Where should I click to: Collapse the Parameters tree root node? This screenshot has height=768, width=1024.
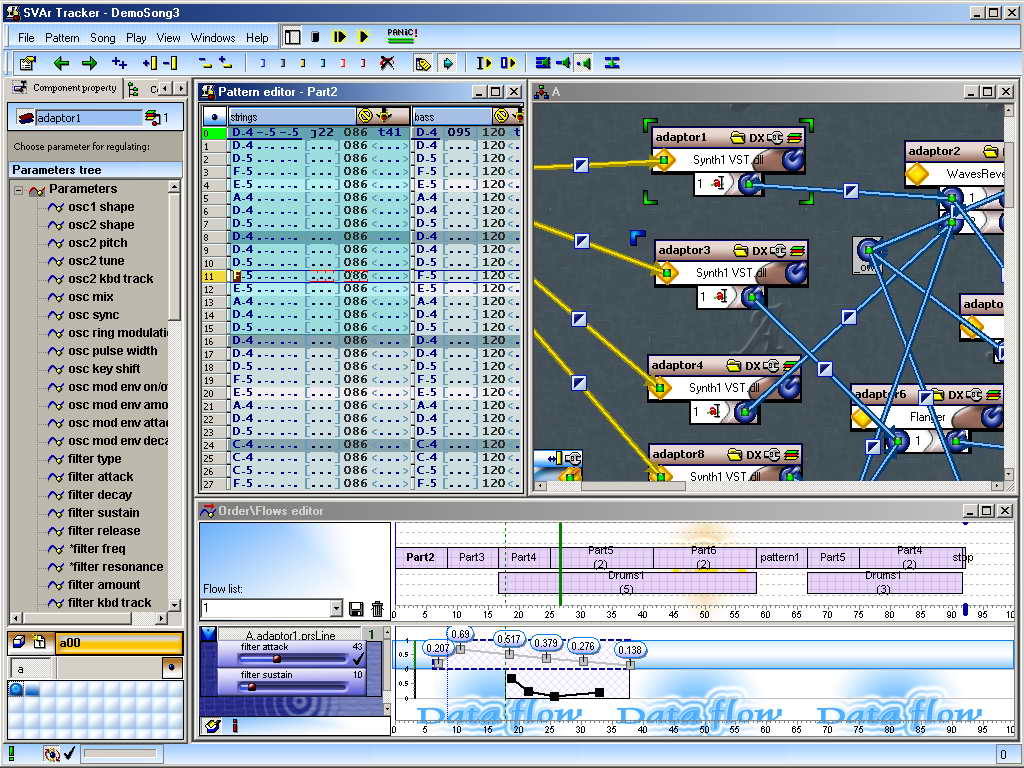18,189
